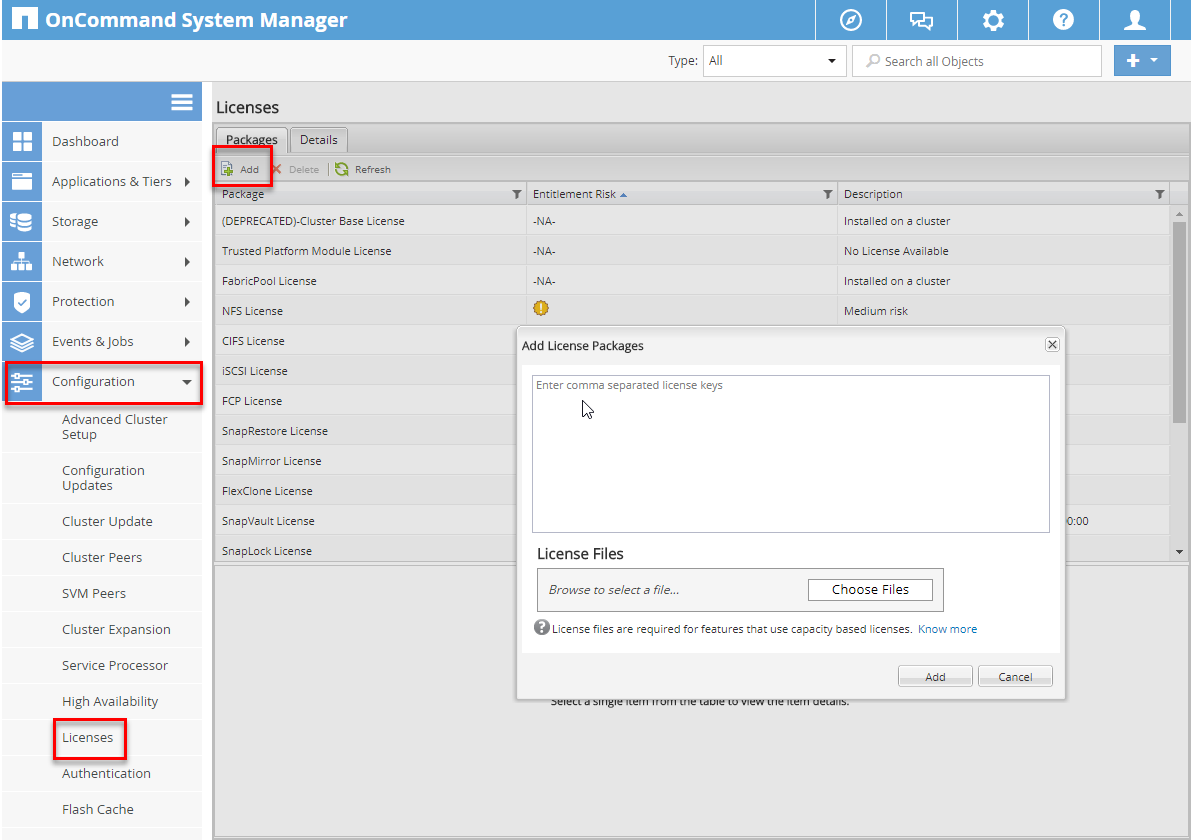Select Cluster Peers in sidebar

point(102,557)
